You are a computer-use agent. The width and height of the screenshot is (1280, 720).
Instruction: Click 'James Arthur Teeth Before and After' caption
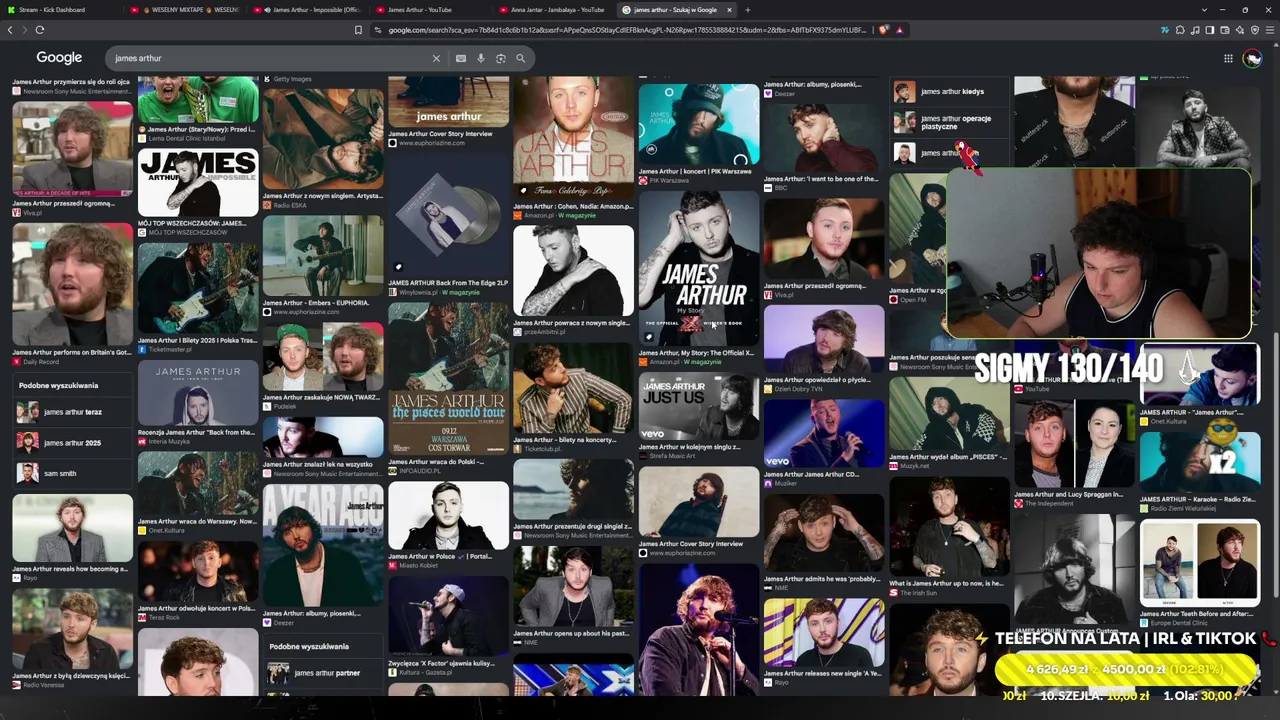coord(1197,614)
